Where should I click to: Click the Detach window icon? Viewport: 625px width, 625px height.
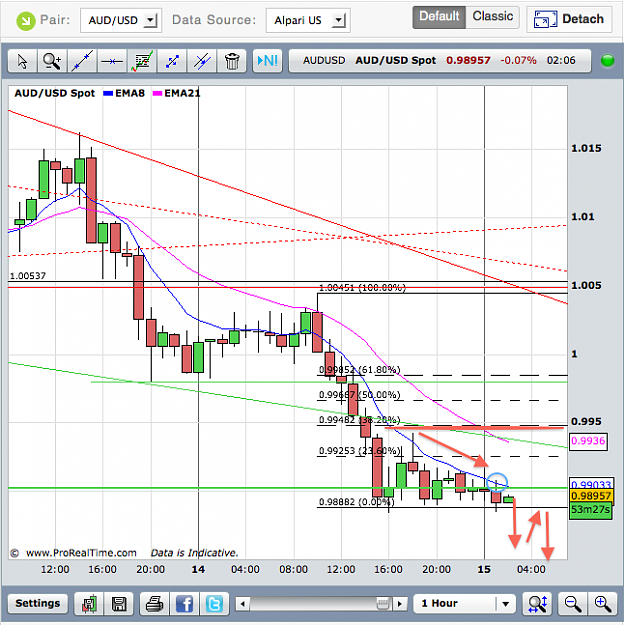(x=545, y=20)
